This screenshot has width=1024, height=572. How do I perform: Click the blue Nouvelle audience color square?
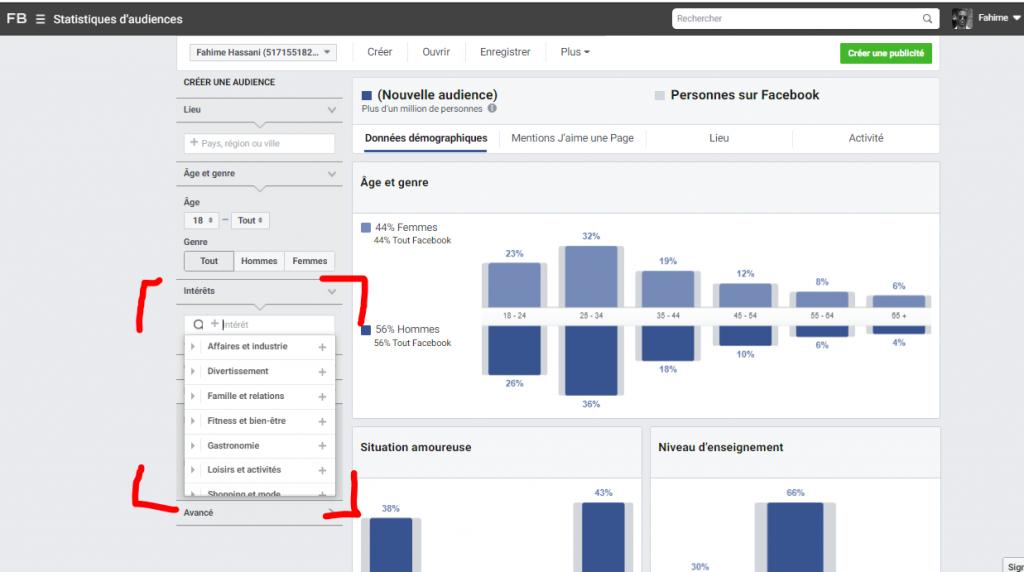coord(366,96)
